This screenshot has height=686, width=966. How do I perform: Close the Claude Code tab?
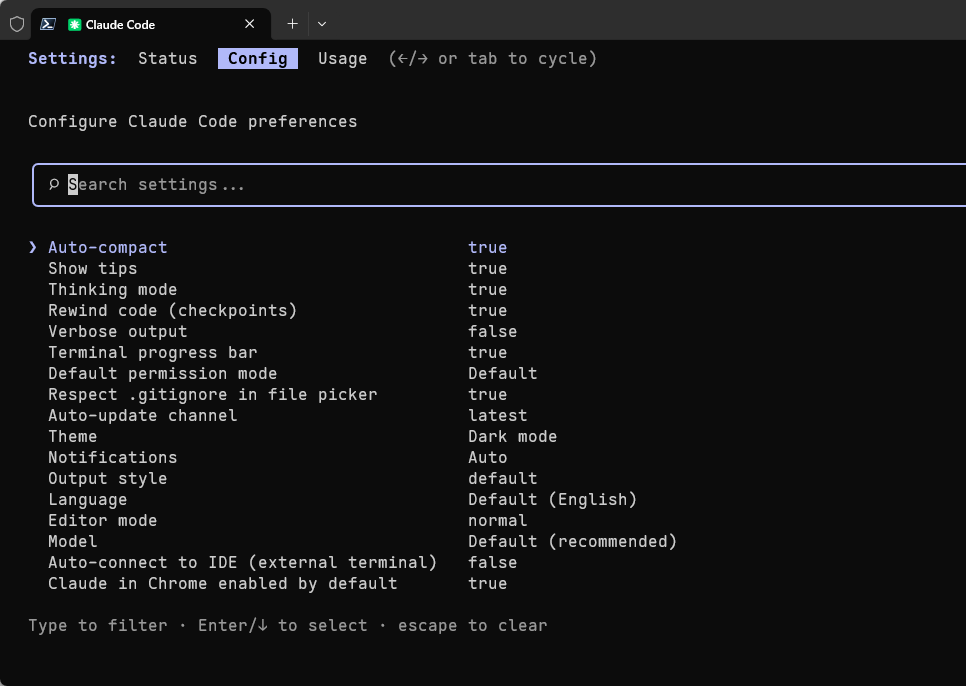point(250,24)
